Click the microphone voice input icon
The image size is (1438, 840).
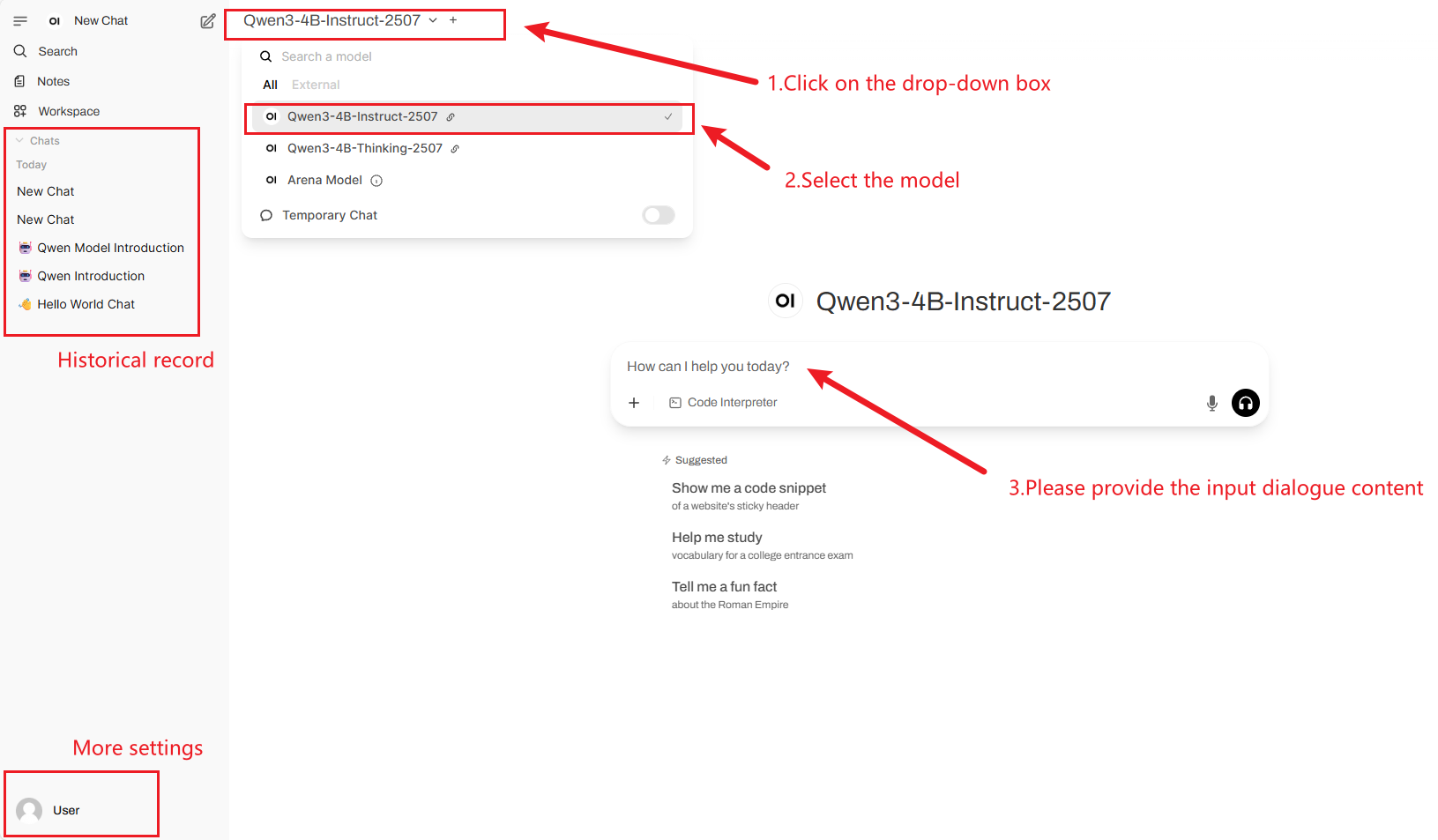coord(1211,403)
